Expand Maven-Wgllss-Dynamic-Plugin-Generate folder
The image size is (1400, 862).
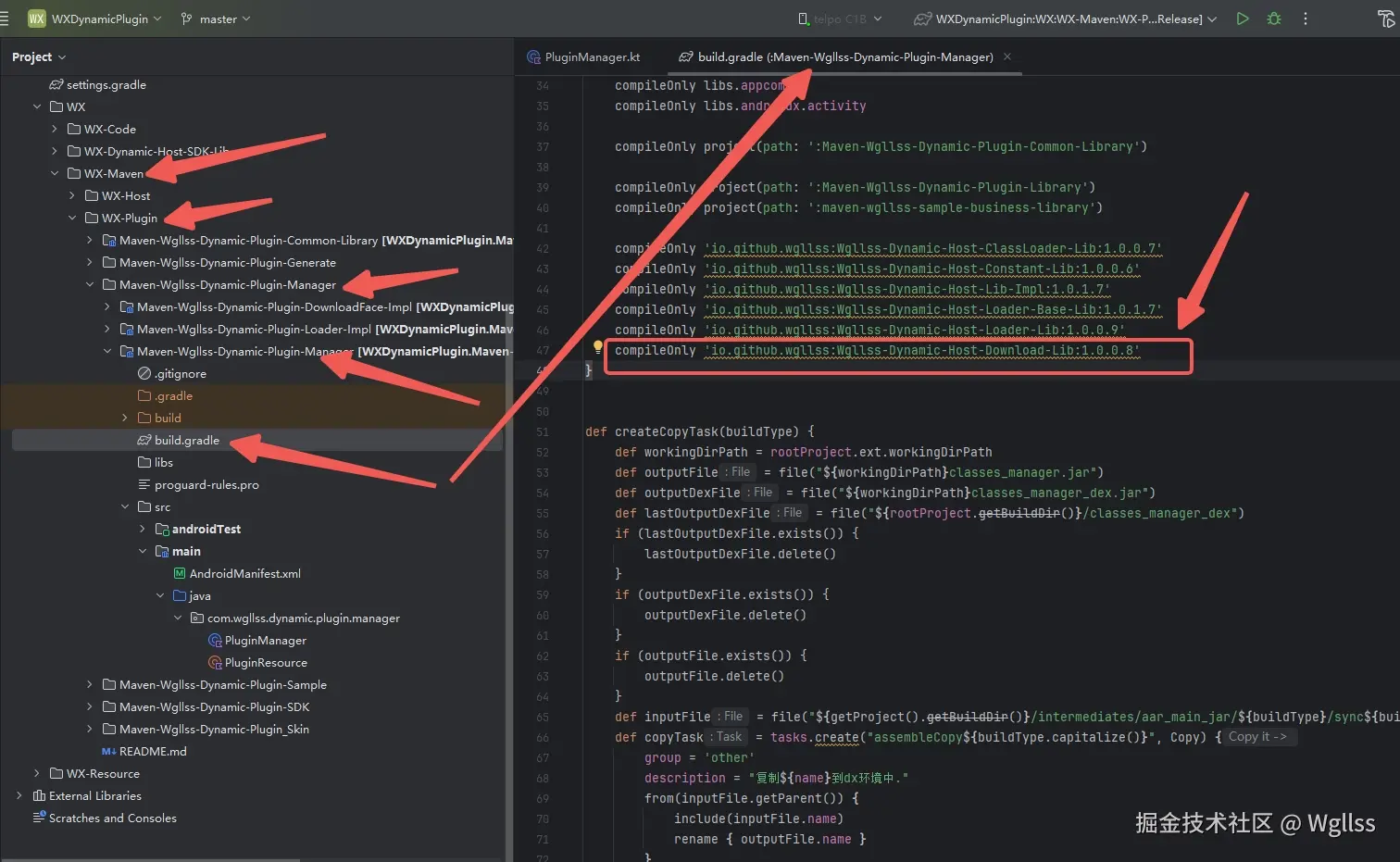pyautogui.click(x=90, y=263)
